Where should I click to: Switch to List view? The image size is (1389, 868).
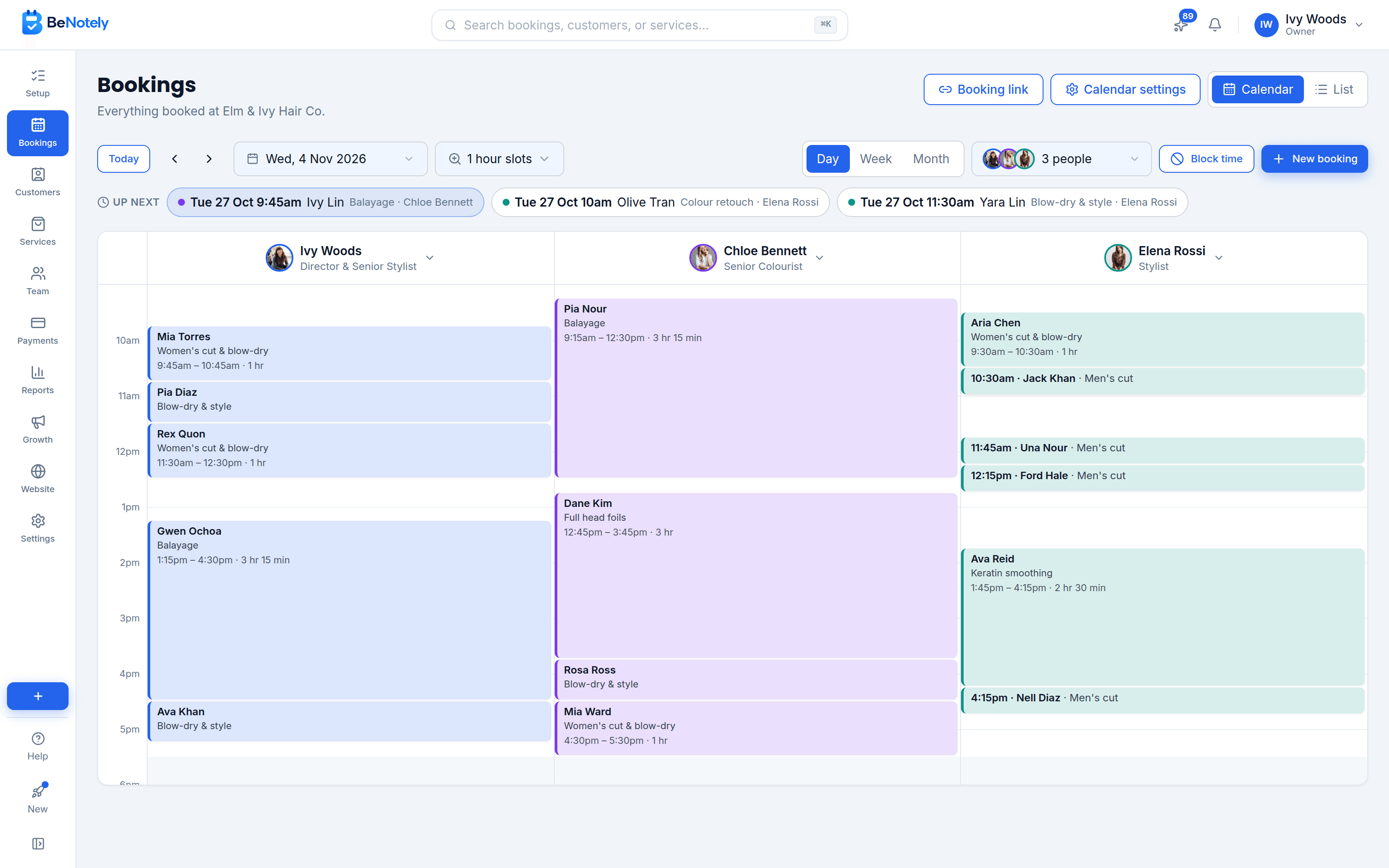1334,89
